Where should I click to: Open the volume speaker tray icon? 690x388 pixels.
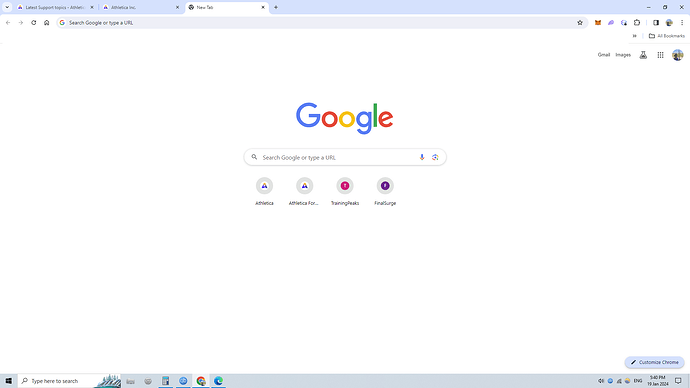pos(601,381)
